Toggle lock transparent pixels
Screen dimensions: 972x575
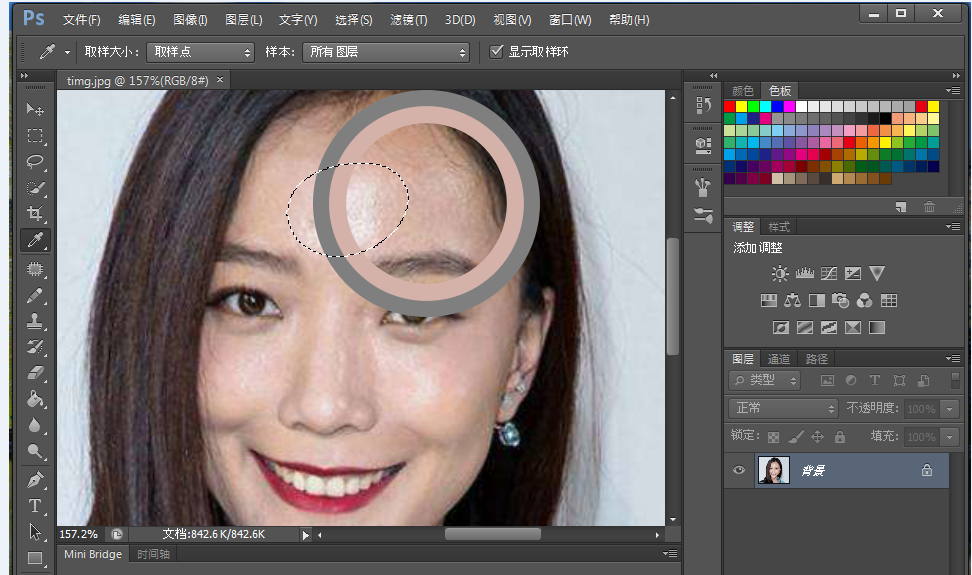773,437
